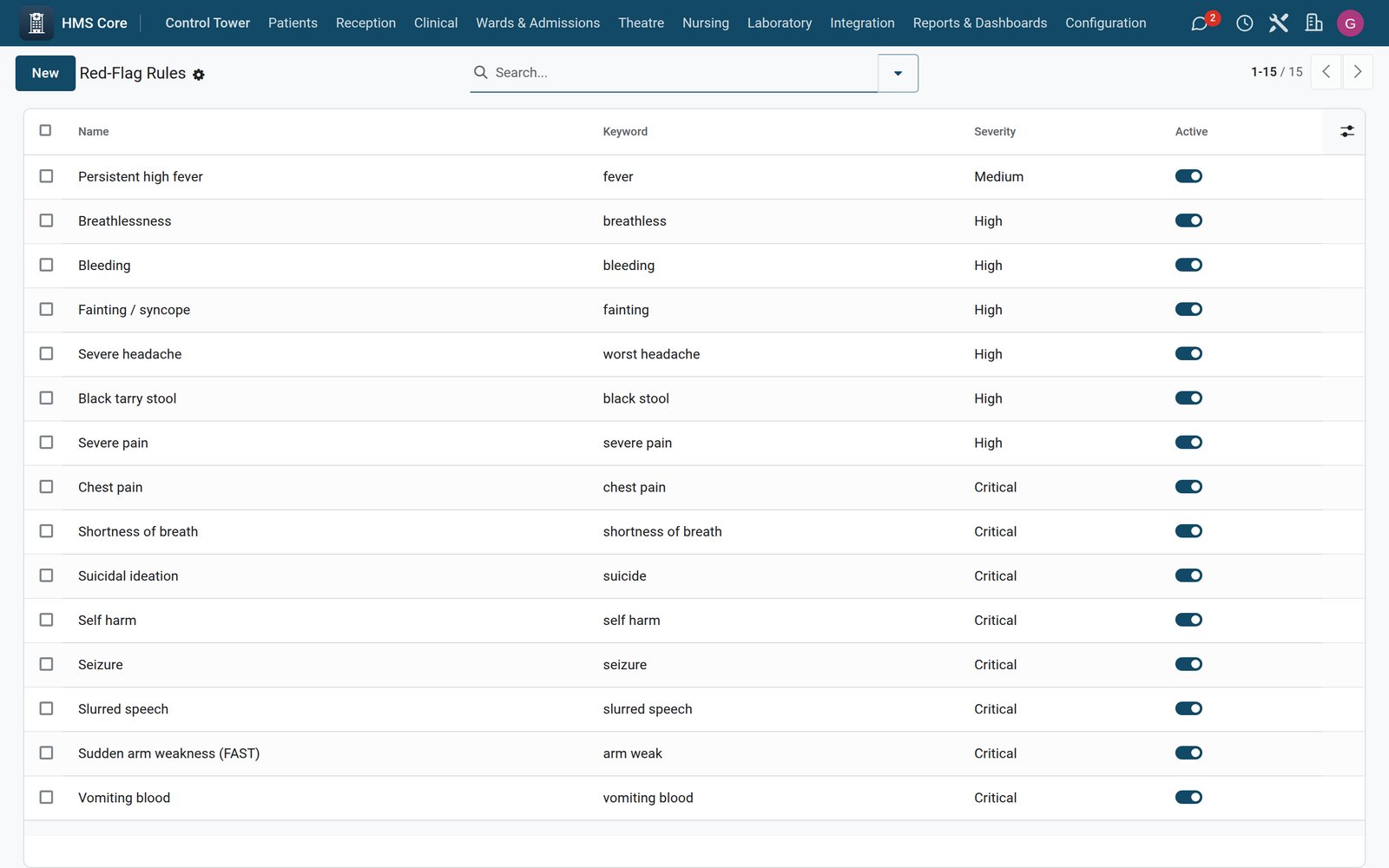Select the Chest pain row checkbox
This screenshot has height=868, width=1389.
[46, 487]
